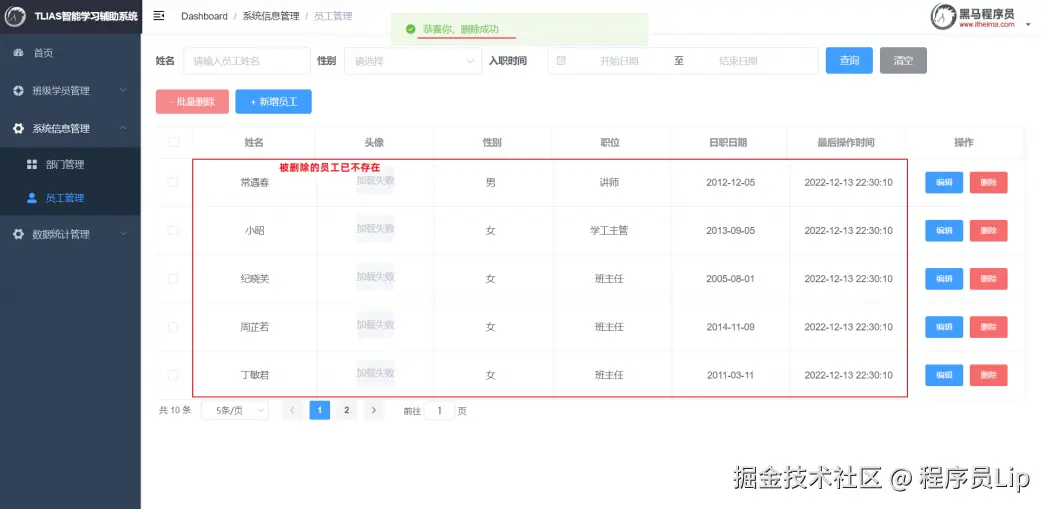Click the 讲师 position cell

pos(609,182)
